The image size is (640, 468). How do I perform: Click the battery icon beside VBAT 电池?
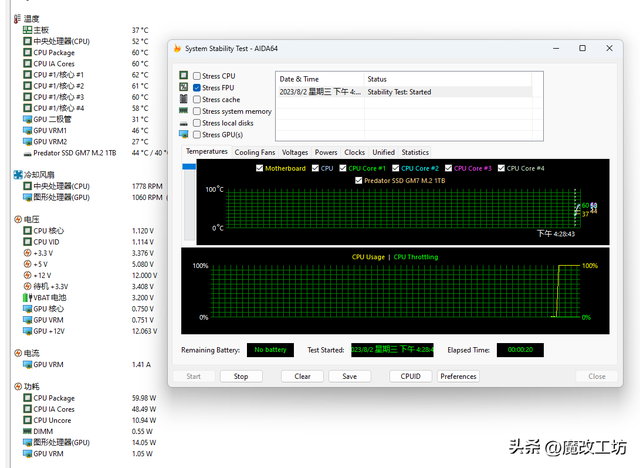point(27,297)
